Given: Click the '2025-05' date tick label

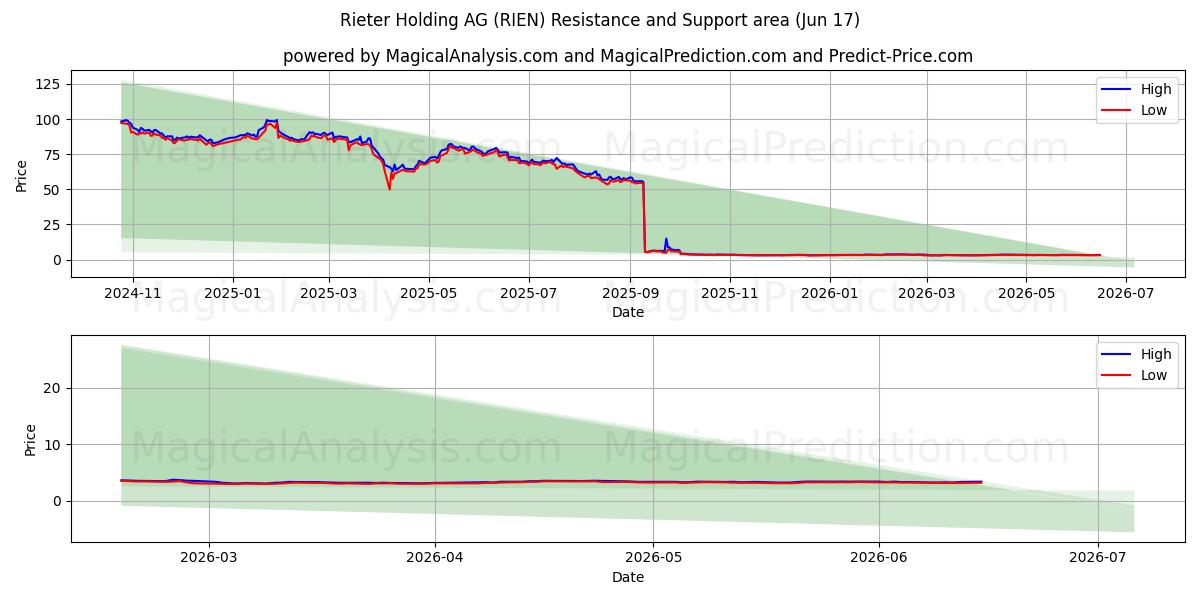Looking at the screenshot, I should click(429, 293).
